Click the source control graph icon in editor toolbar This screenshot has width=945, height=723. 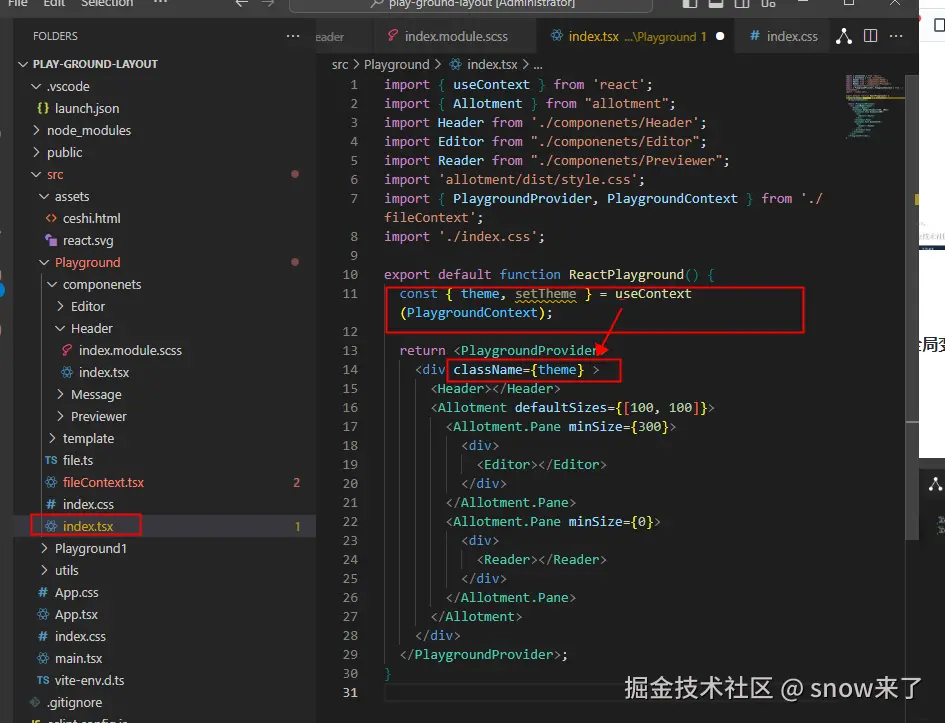pyautogui.click(x=844, y=36)
